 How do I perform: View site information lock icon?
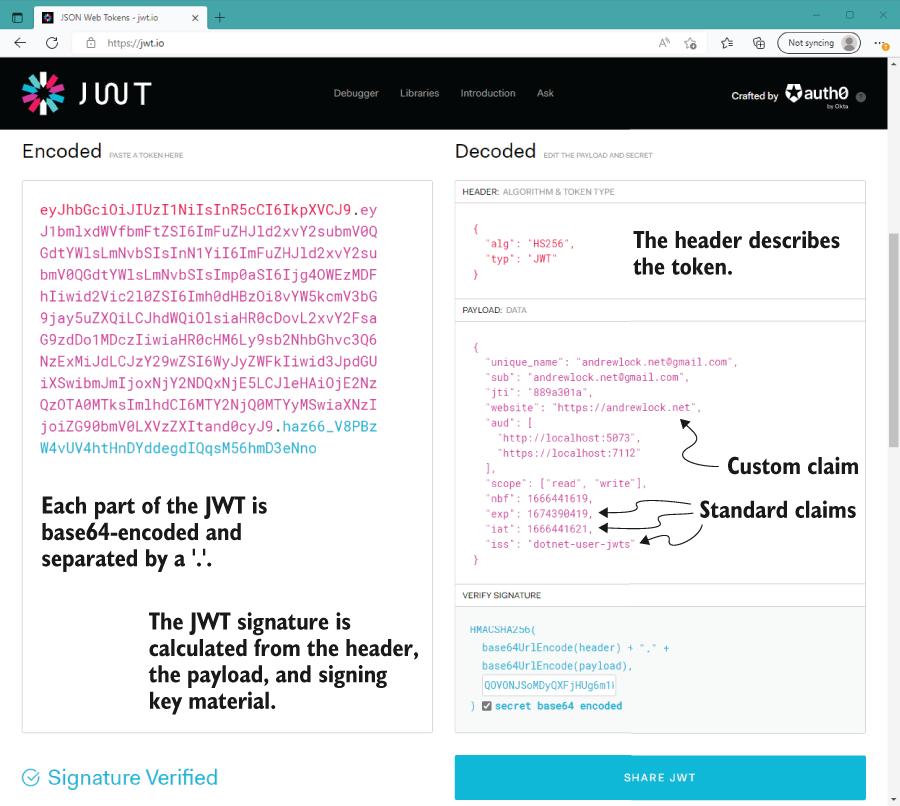pyautogui.click(x=91, y=43)
